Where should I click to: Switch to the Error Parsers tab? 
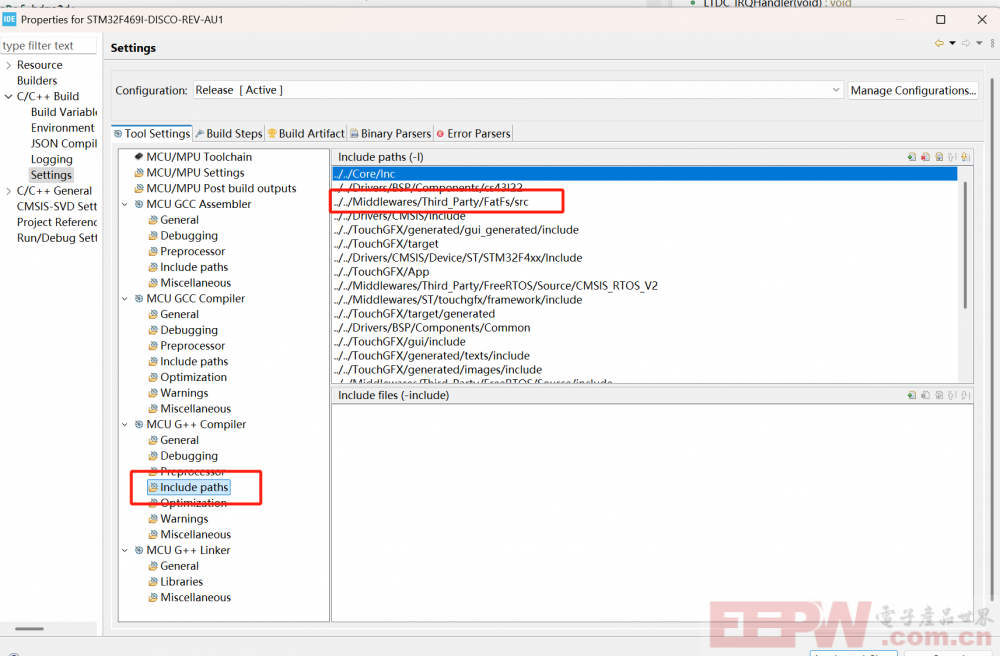(x=473, y=134)
